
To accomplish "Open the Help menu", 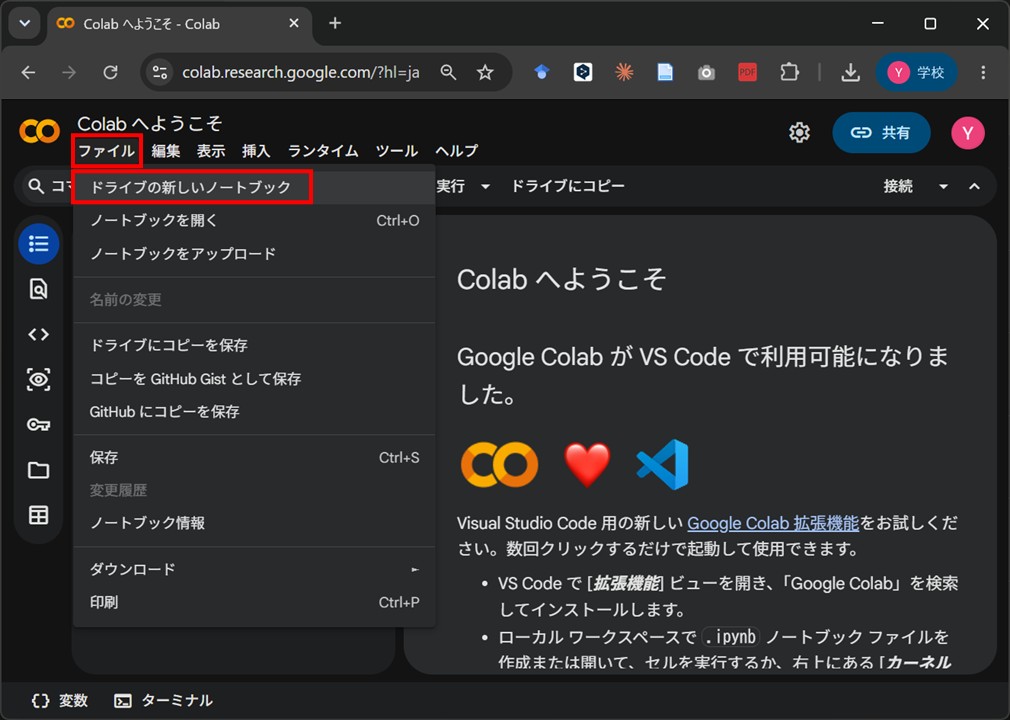I will coord(456,151).
